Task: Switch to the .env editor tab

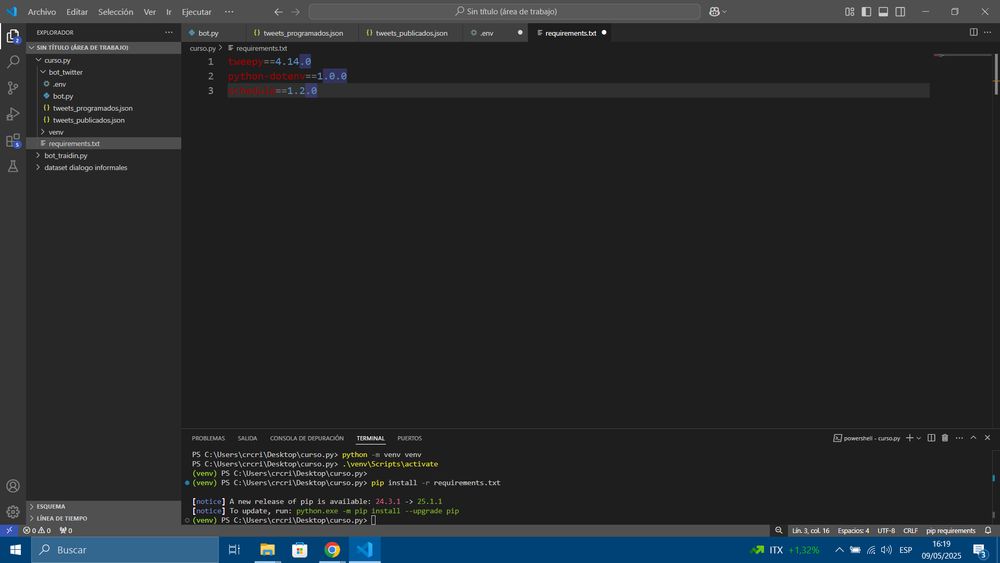Action: [487, 33]
